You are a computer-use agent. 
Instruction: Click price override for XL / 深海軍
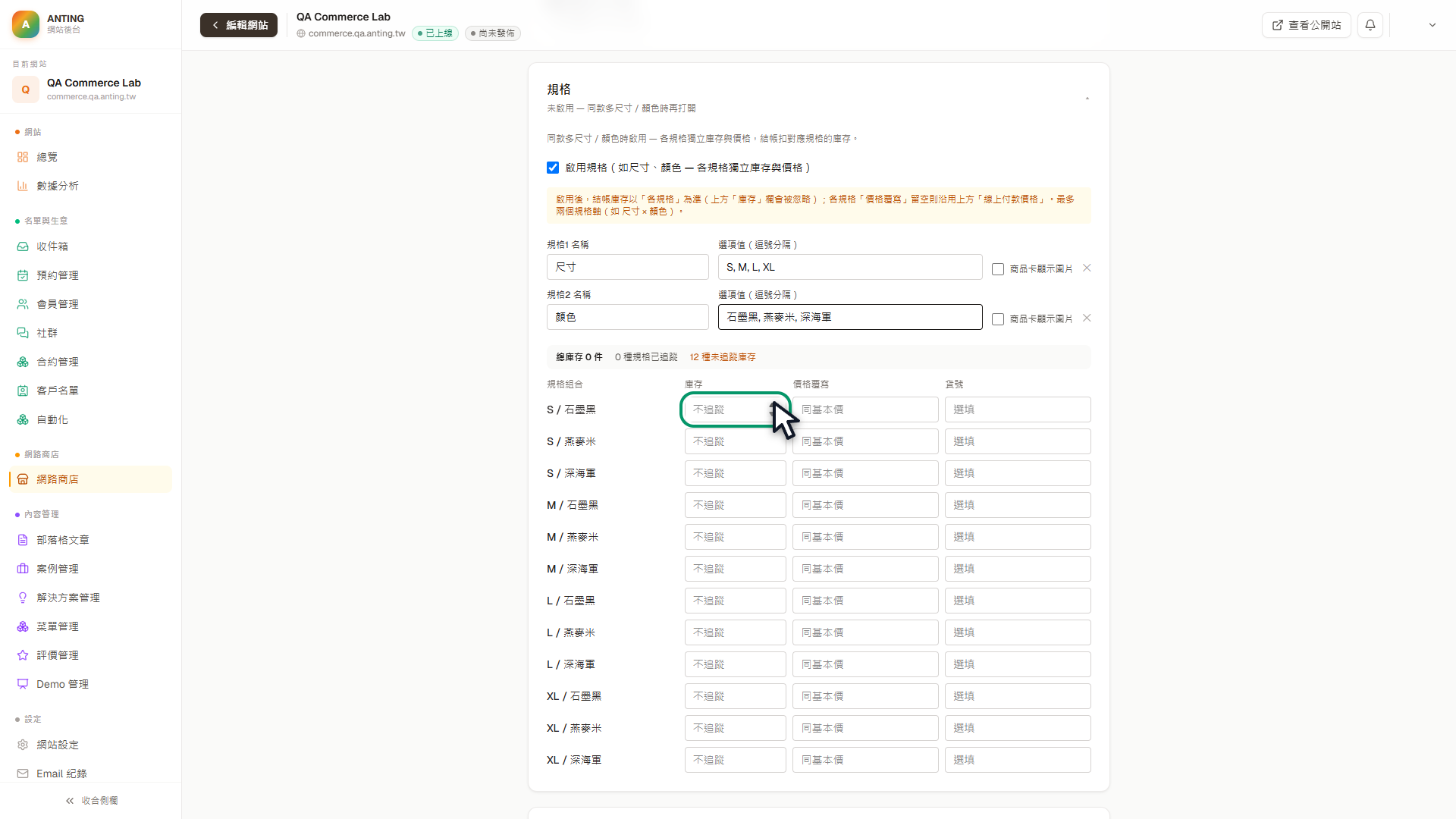click(865, 760)
